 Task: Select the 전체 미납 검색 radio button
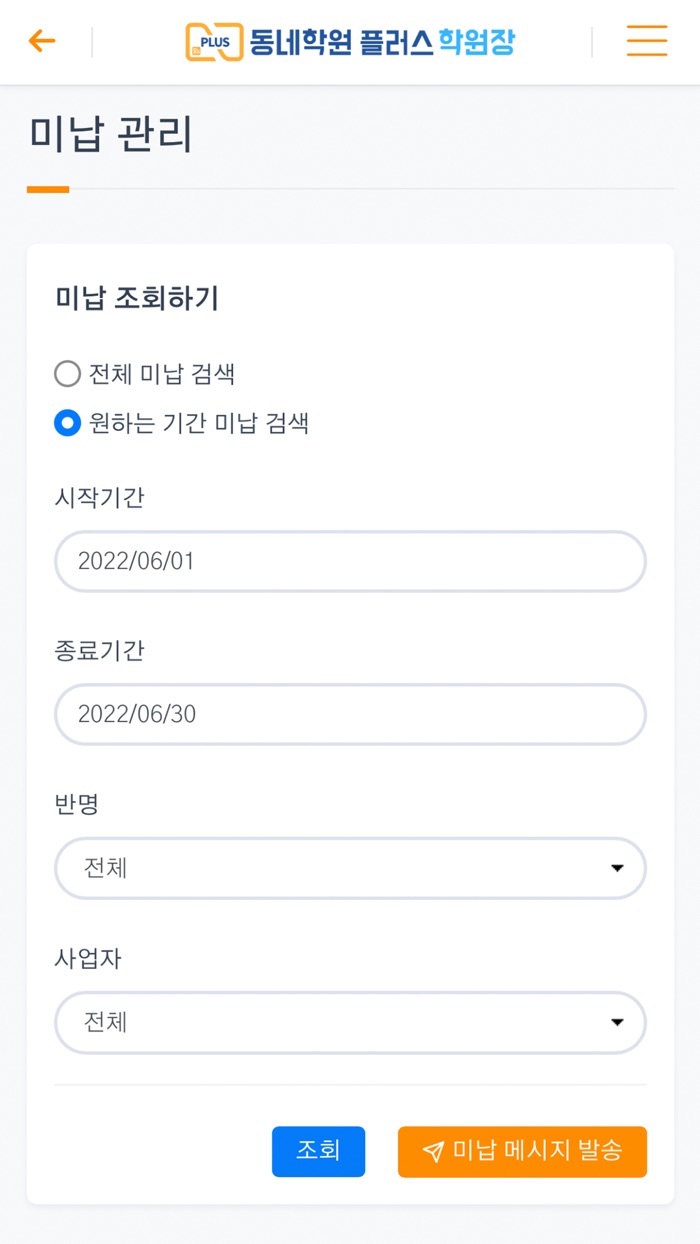[x=68, y=374]
